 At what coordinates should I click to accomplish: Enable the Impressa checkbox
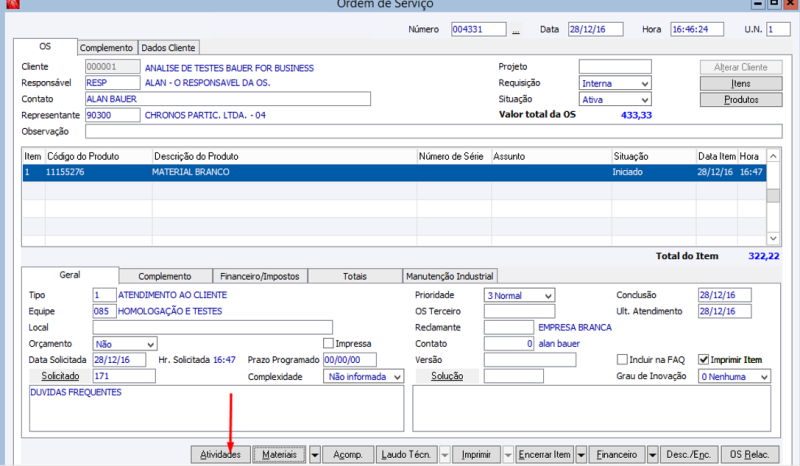(x=329, y=343)
